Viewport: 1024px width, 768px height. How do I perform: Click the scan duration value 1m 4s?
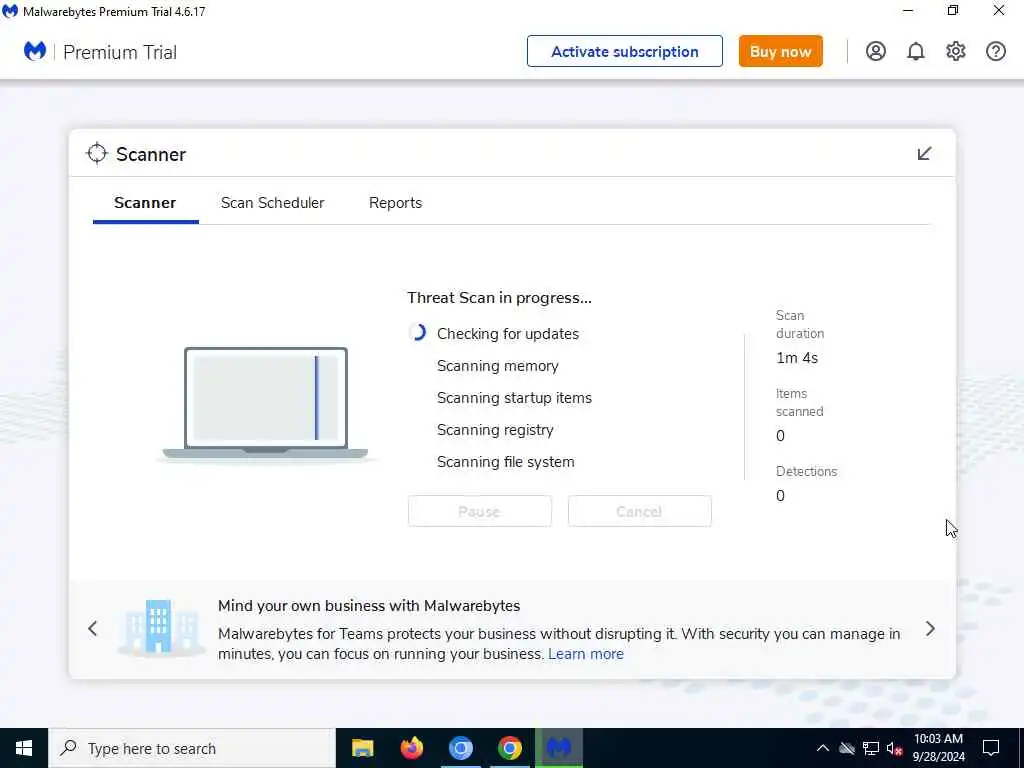[797, 358]
